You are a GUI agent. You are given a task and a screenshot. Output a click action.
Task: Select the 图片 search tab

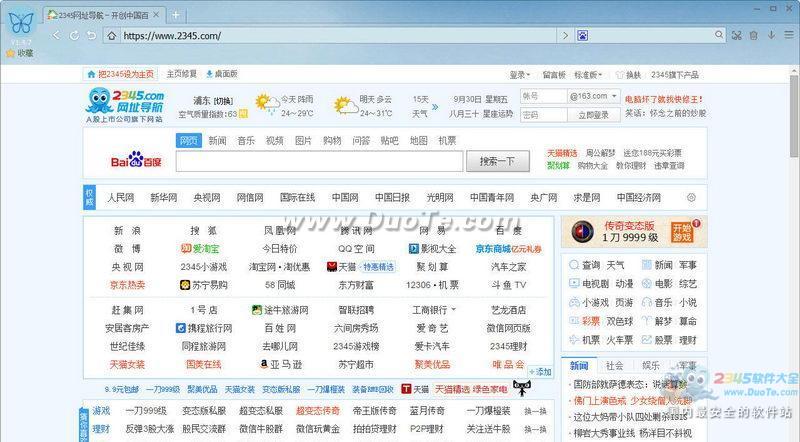(x=303, y=140)
